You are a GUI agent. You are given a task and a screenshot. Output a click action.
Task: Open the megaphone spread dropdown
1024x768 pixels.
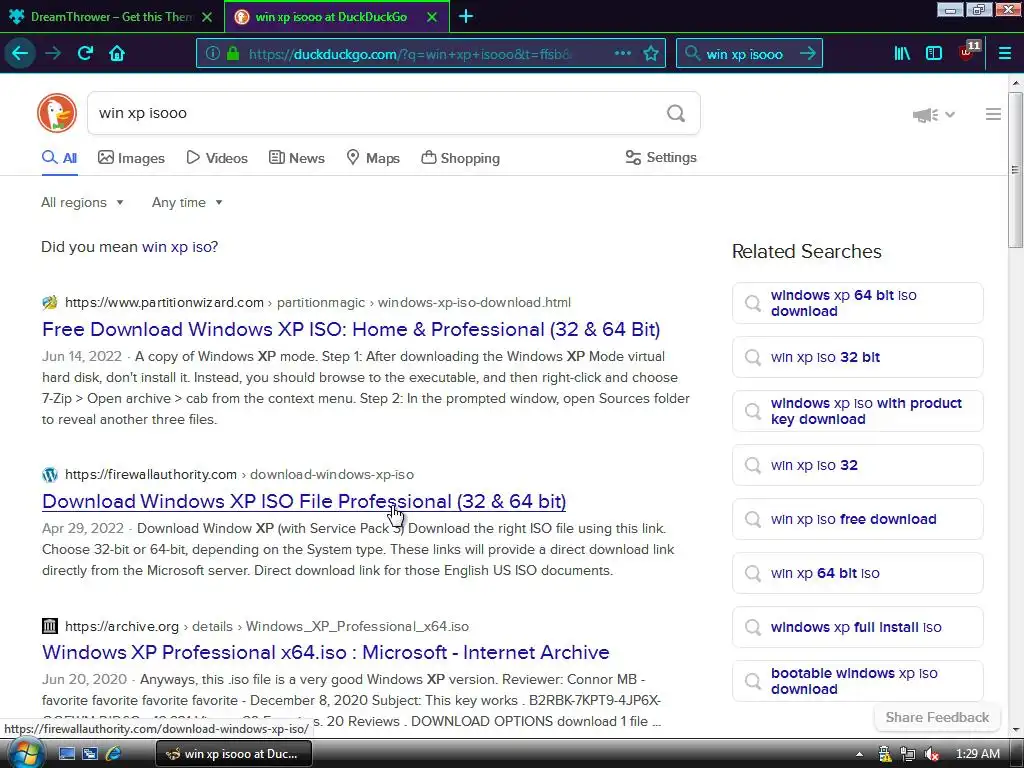point(934,115)
